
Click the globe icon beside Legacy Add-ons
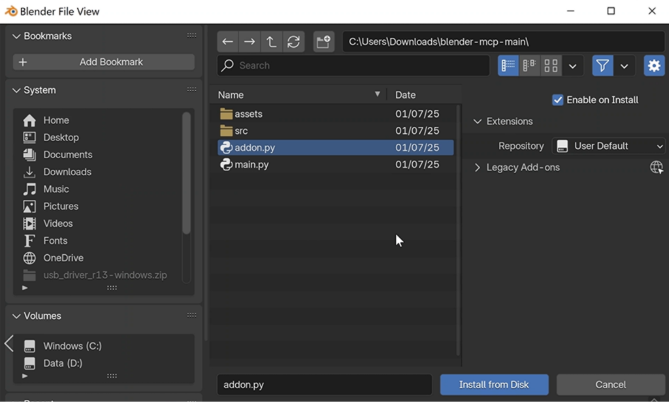656,168
